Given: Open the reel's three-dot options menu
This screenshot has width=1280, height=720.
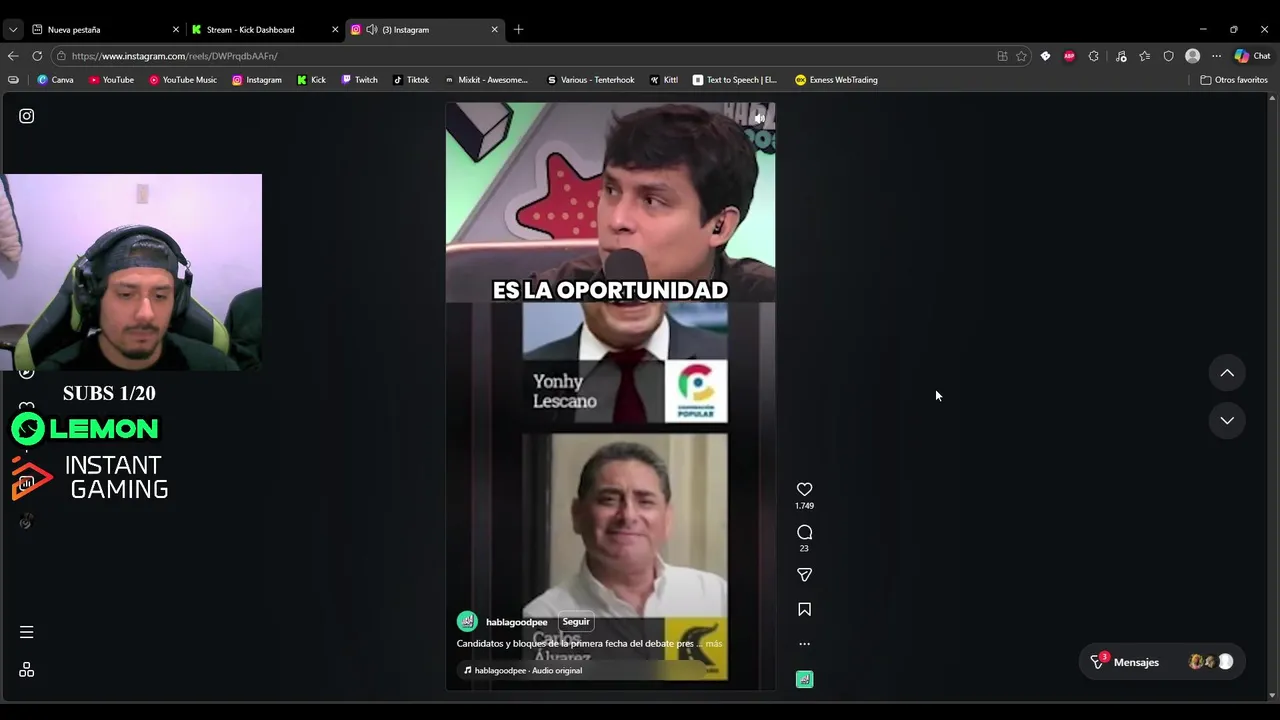Looking at the screenshot, I should [804, 644].
